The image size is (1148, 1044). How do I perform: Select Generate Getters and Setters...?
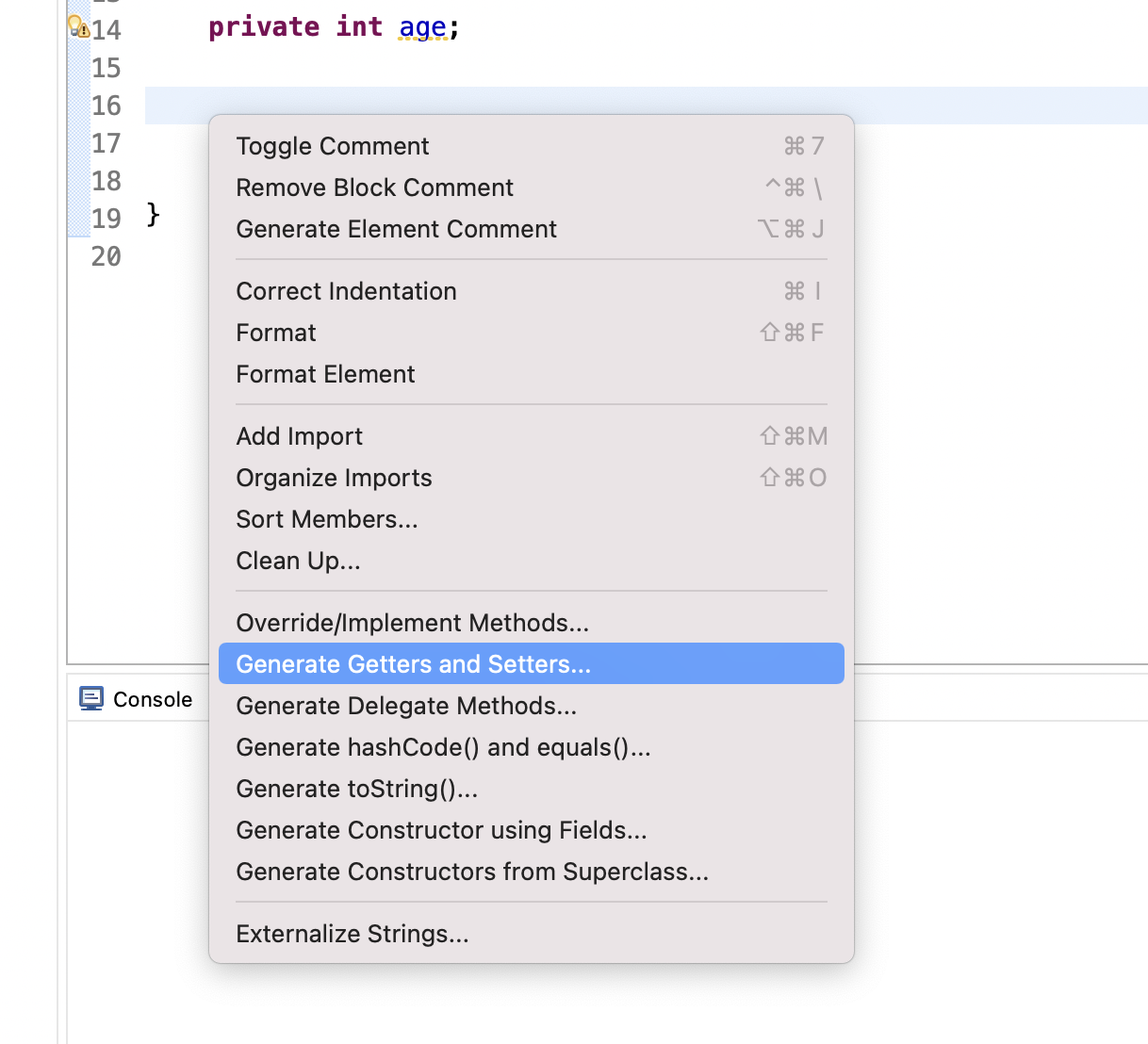point(531,664)
